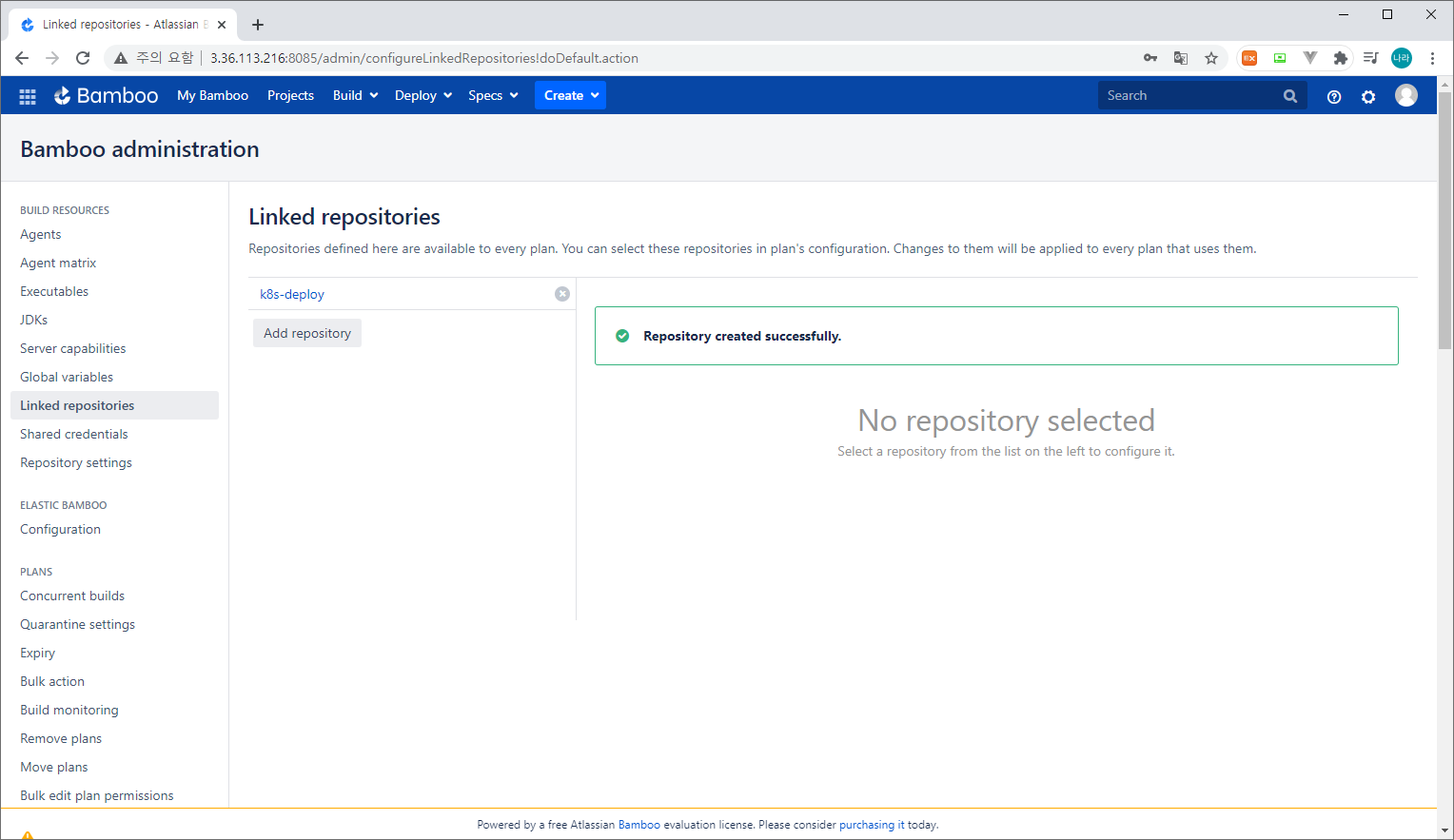The image size is (1454, 840).
Task: Open Shared credentials in sidebar
Action: point(74,434)
